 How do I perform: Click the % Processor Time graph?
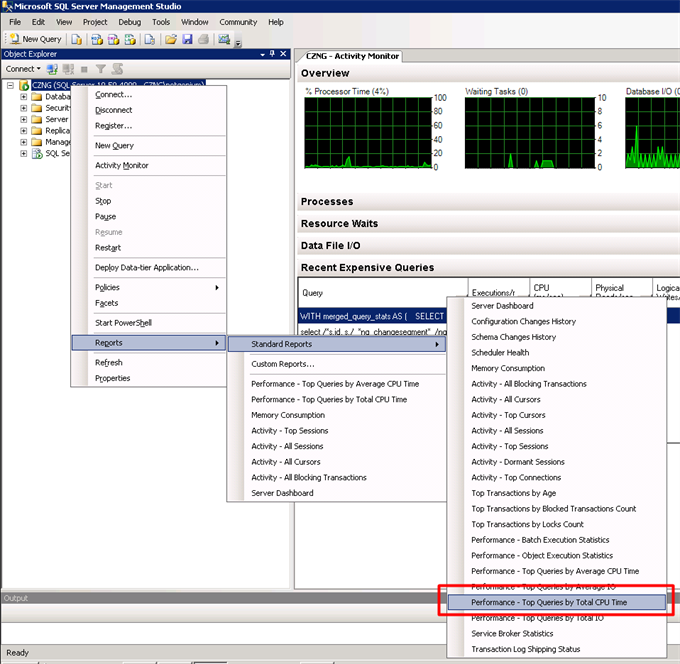point(368,133)
